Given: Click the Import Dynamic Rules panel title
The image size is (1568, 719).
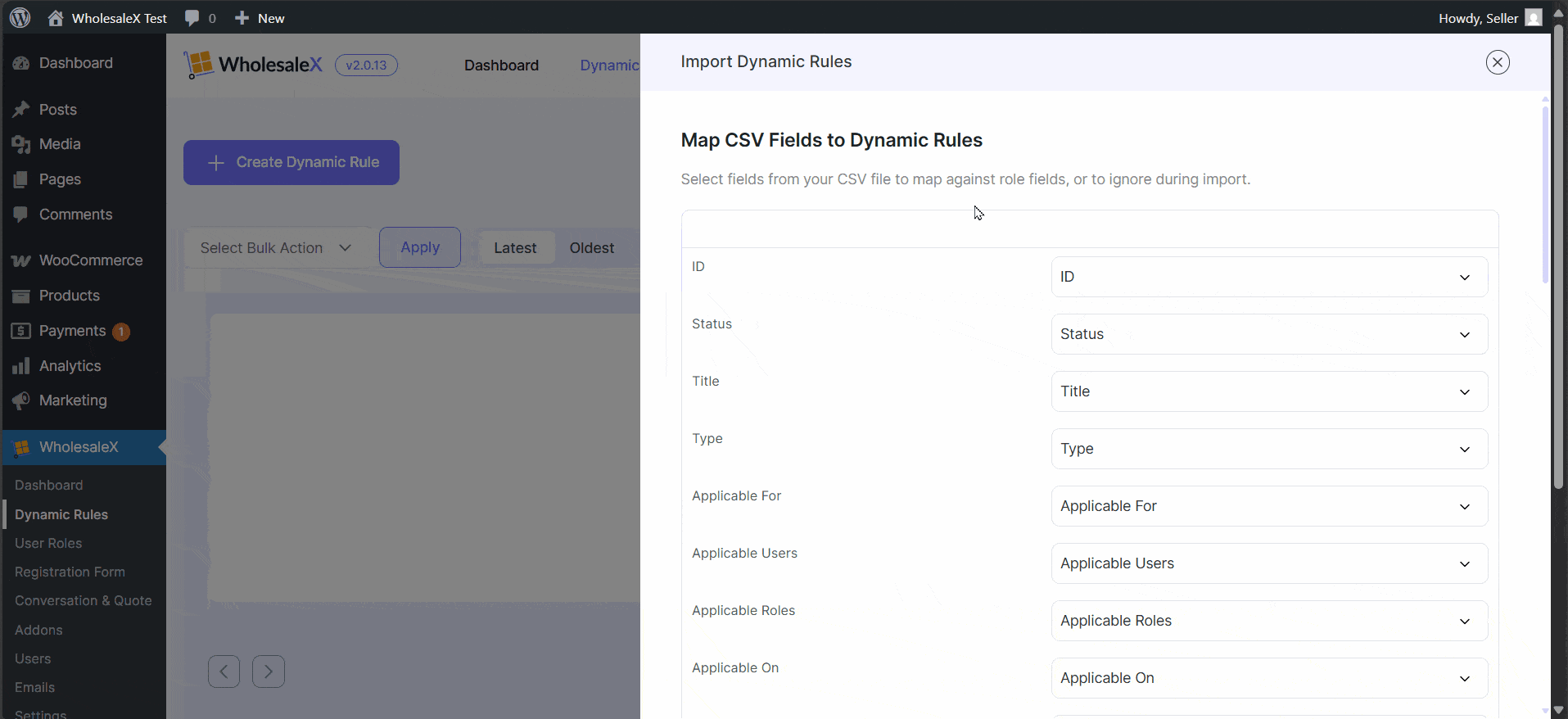Looking at the screenshot, I should [x=766, y=62].
